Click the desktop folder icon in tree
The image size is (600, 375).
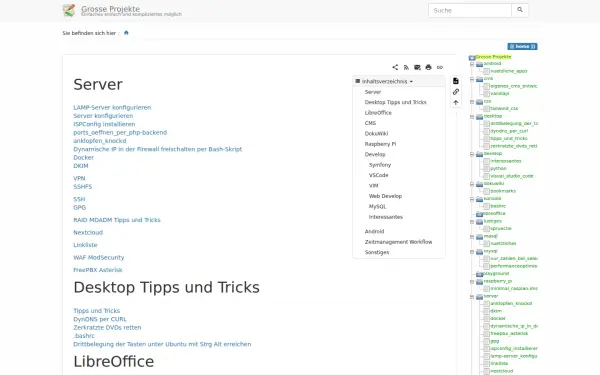(479, 116)
